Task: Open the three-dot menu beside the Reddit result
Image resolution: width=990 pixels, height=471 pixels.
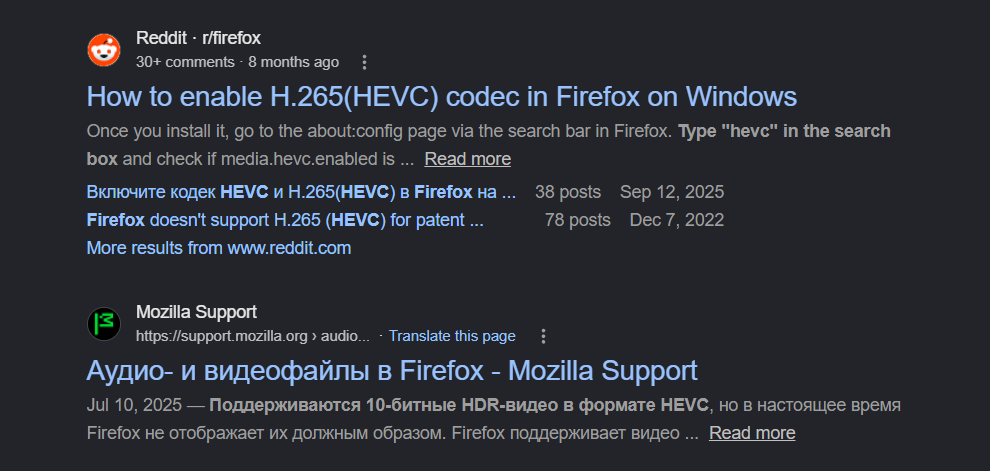Action: pyautogui.click(x=364, y=63)
